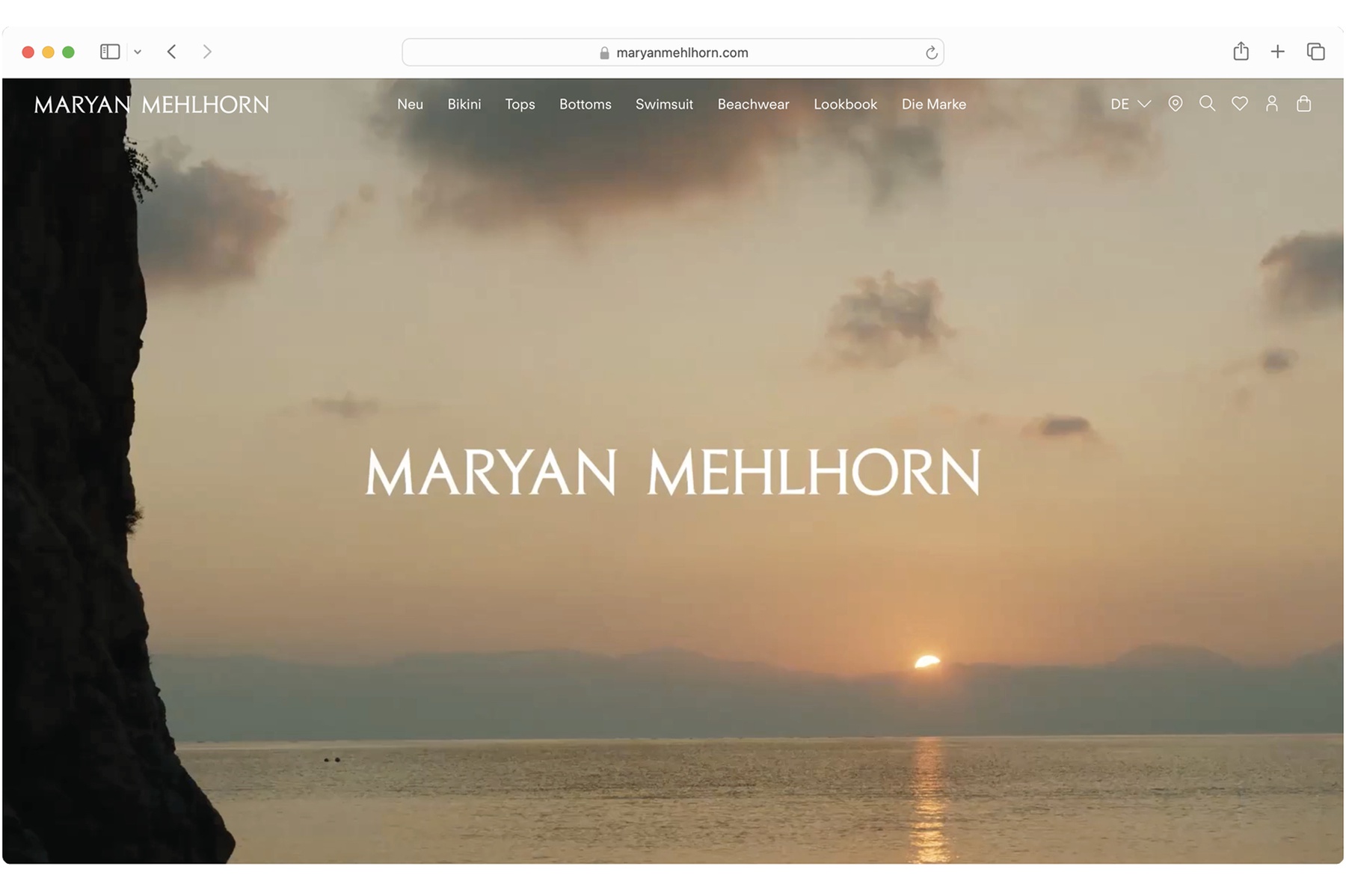The image size is (1346, 896).
Task: Minimize the Safari window with yellow button
Action: click(x=49, y=52)
